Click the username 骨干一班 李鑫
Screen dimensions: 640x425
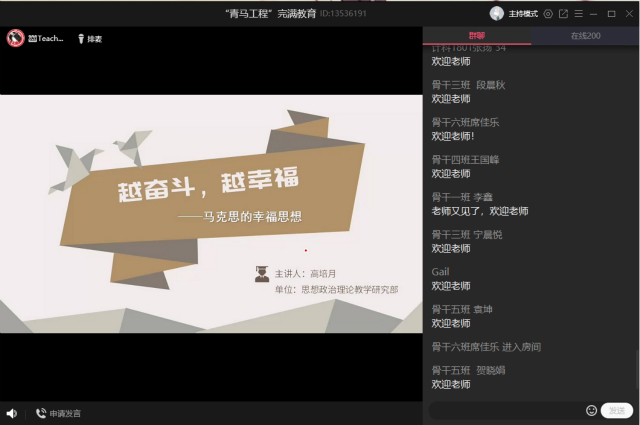tap(462, 197)
